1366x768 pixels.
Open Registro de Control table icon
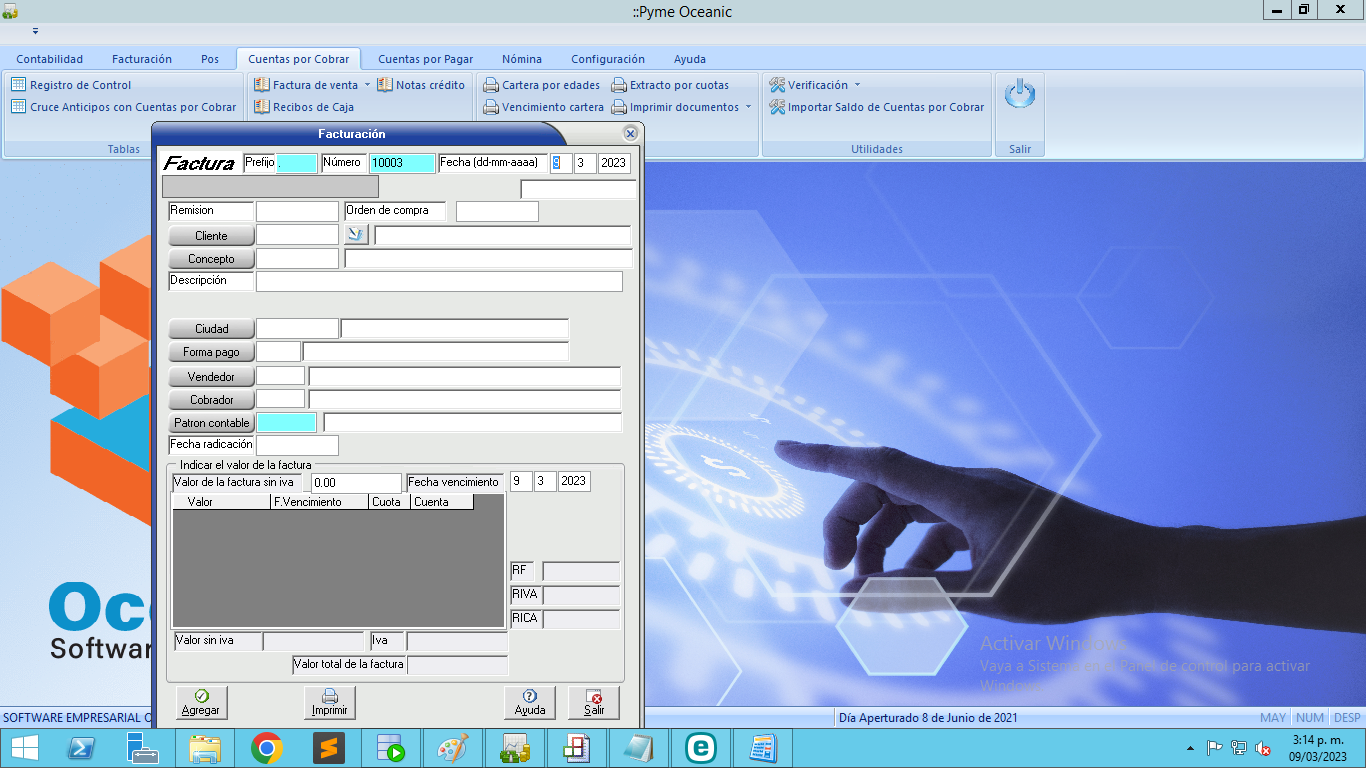pos(18,85)
